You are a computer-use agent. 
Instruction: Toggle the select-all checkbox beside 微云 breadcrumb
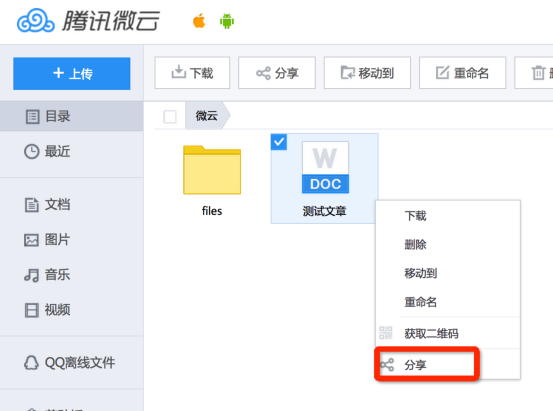(170, 117)
